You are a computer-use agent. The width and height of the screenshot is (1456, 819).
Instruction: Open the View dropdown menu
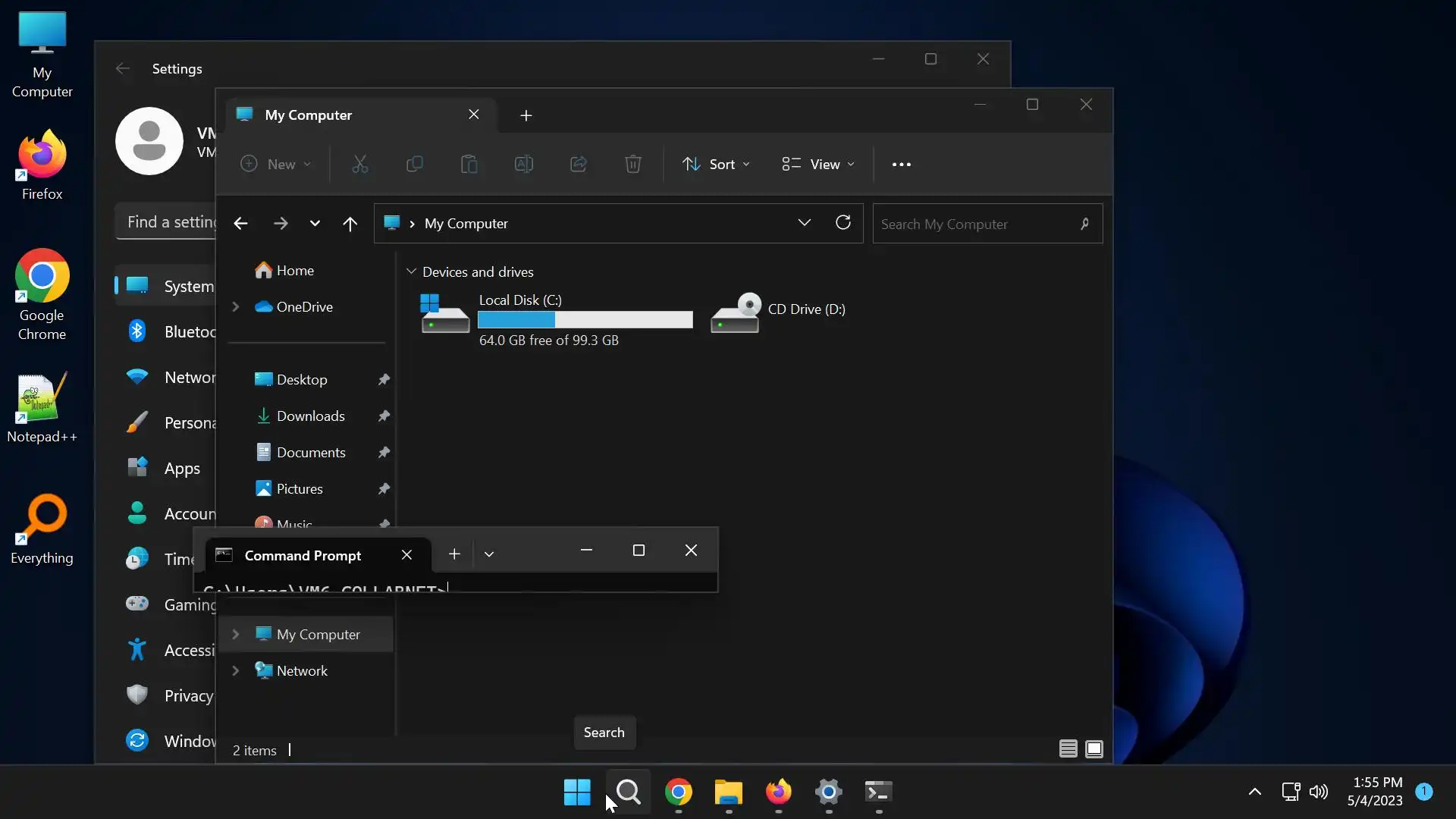tap(818, 165)
